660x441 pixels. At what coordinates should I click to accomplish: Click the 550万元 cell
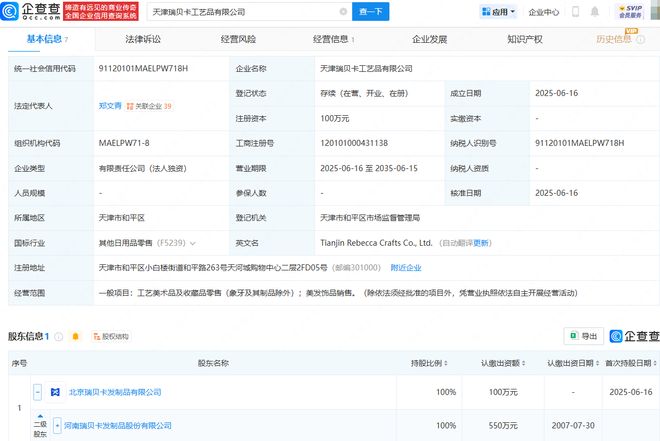pyautogui.click(x=503, y=425)
